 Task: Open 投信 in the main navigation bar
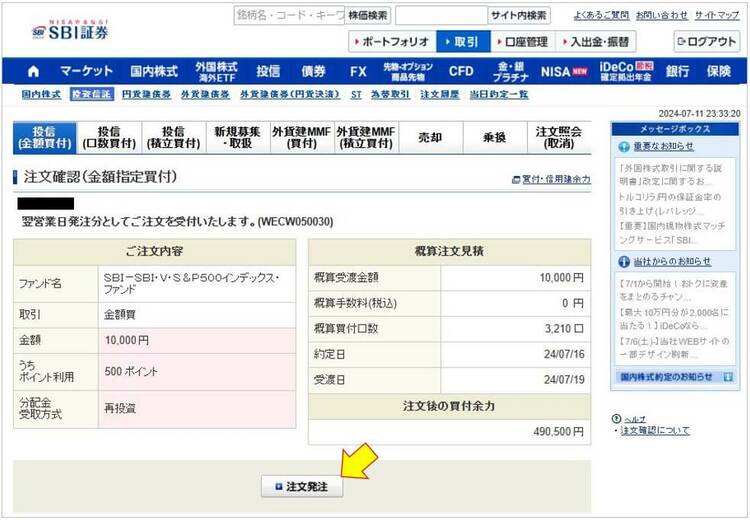tap(268, 71)
